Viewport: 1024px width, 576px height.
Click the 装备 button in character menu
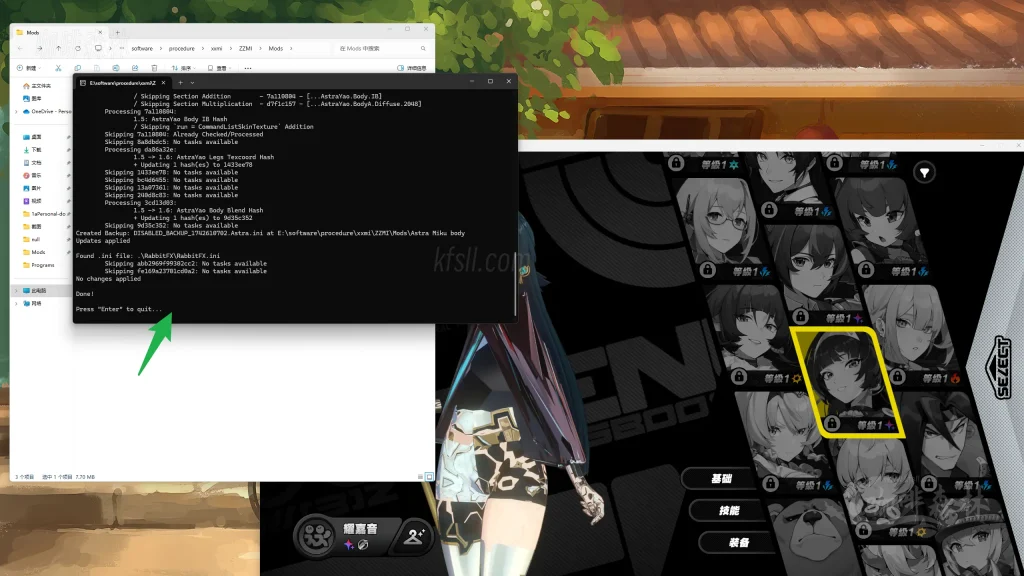pyautogui.click(x=738, y=542)
